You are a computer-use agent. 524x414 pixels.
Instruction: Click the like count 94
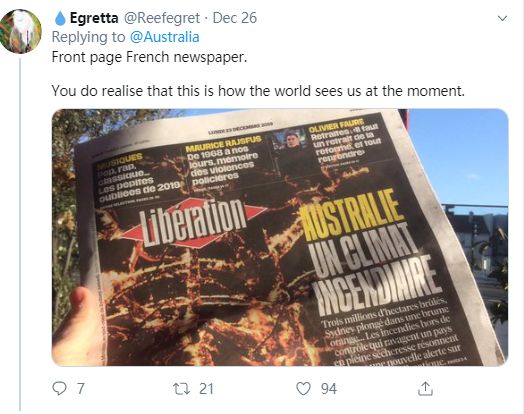click(329, 389)
